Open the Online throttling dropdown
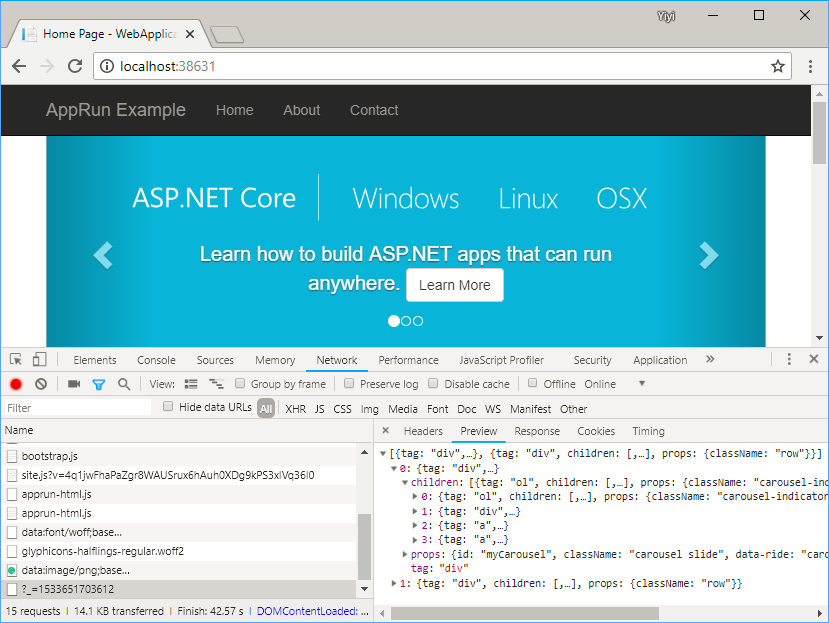The width and height of the screenshot is (829, 623). (641, 384)
